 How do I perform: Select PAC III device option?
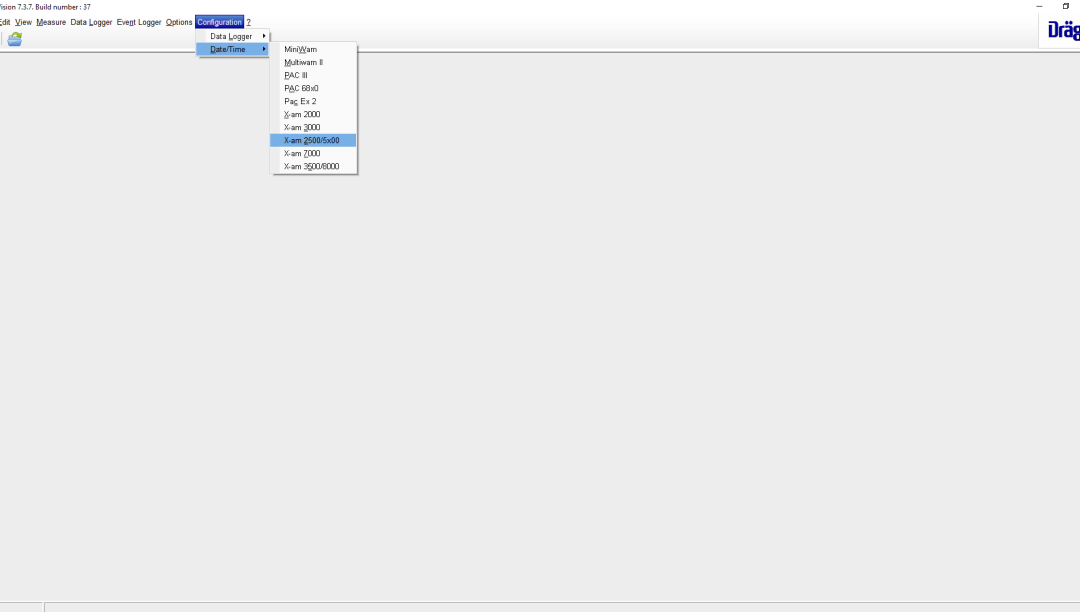296,75
